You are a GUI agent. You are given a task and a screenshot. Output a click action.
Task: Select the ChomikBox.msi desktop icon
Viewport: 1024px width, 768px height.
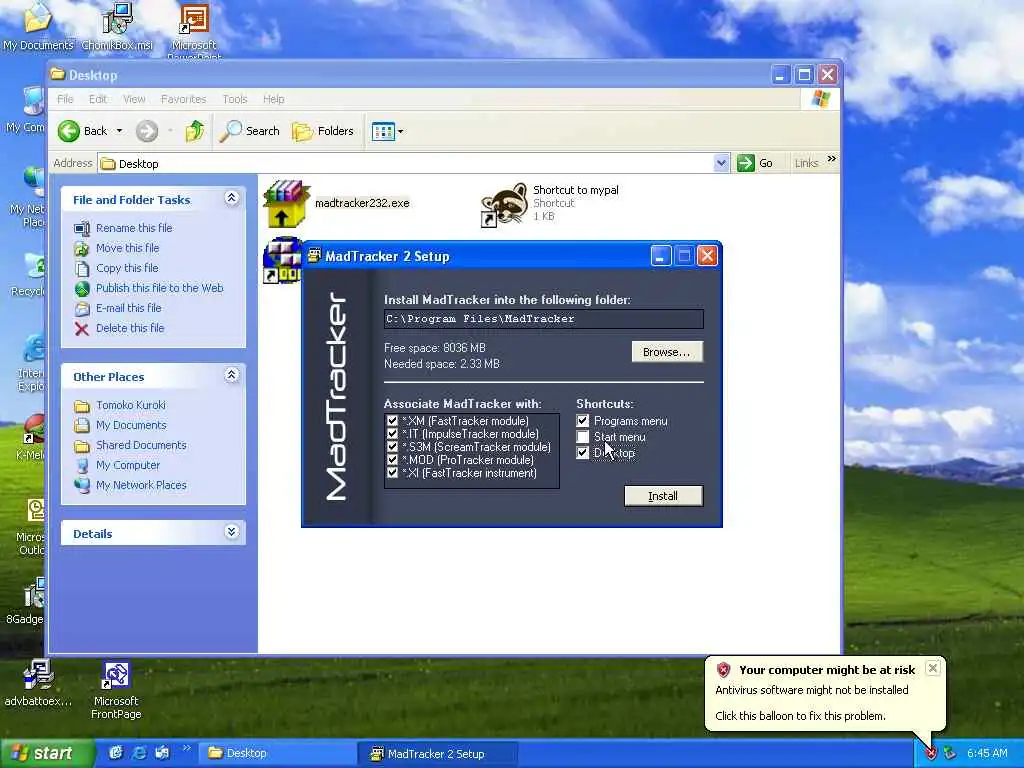pos(117,26)
